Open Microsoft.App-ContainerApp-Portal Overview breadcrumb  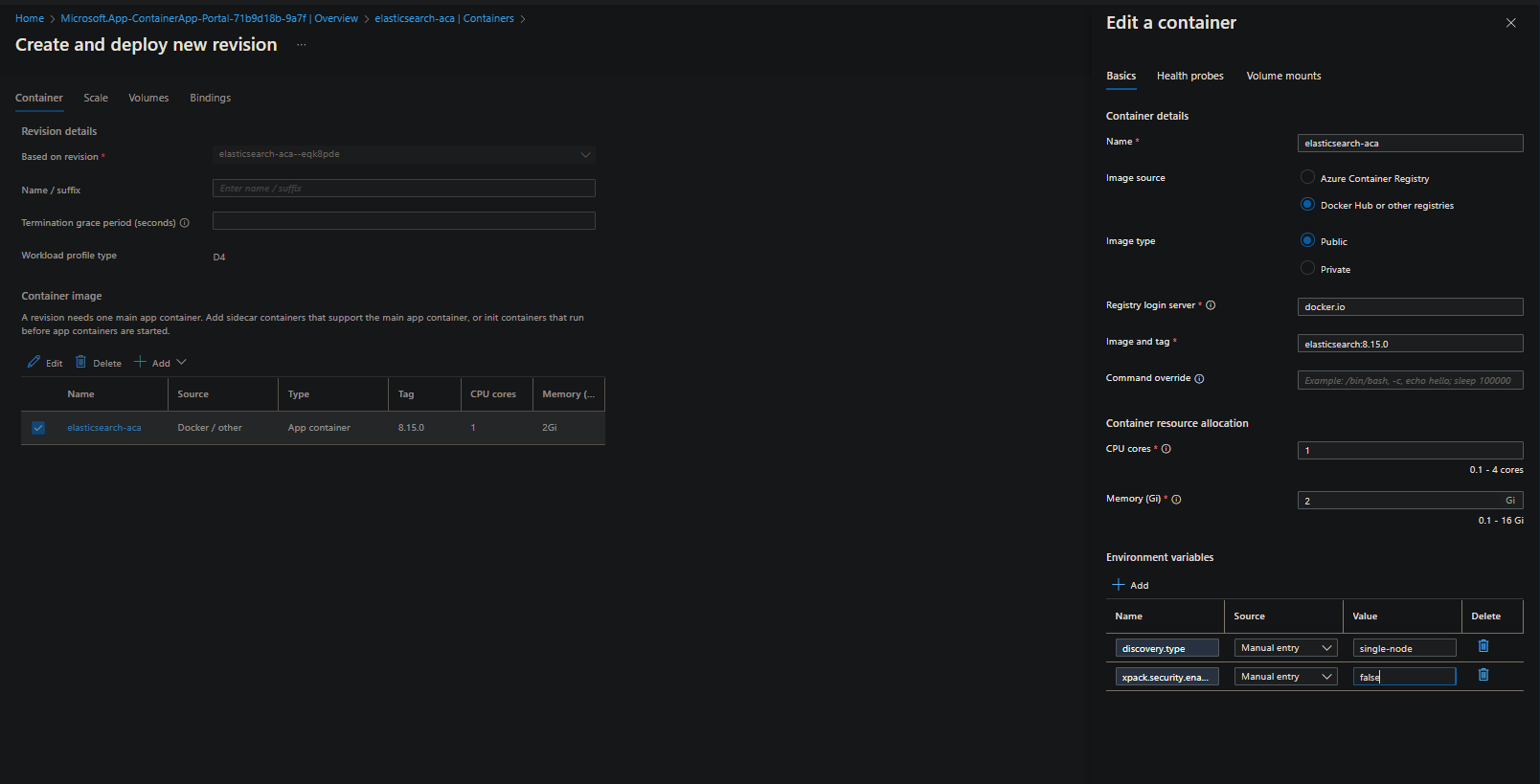coord(209,18)
